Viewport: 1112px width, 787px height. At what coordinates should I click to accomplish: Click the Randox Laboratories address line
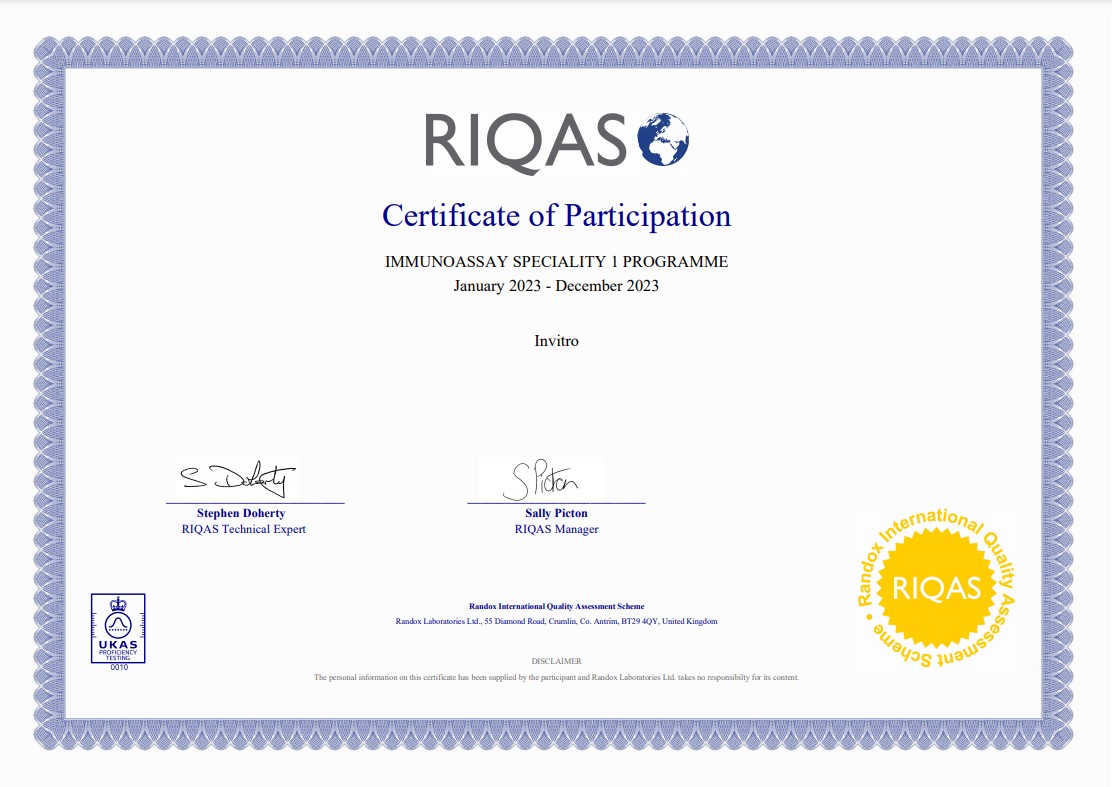(556, 621)
